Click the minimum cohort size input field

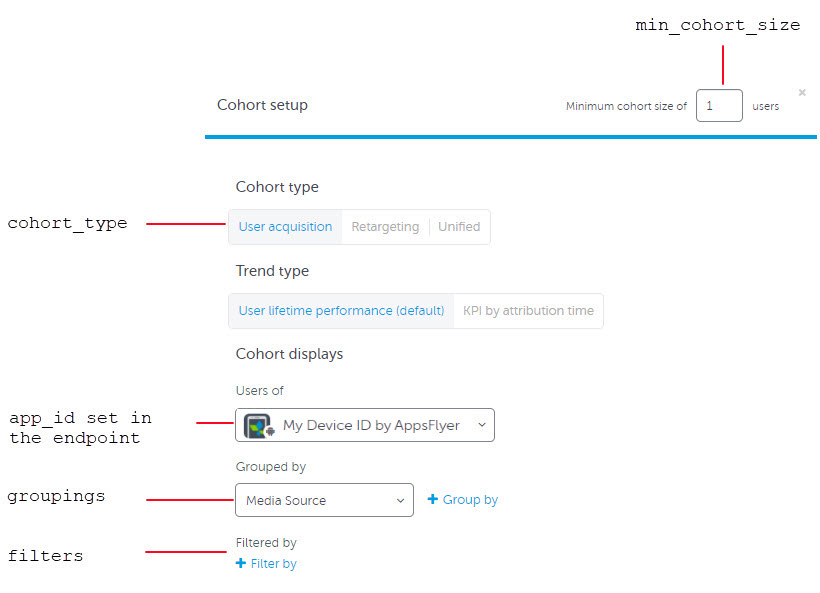point(719,106)
